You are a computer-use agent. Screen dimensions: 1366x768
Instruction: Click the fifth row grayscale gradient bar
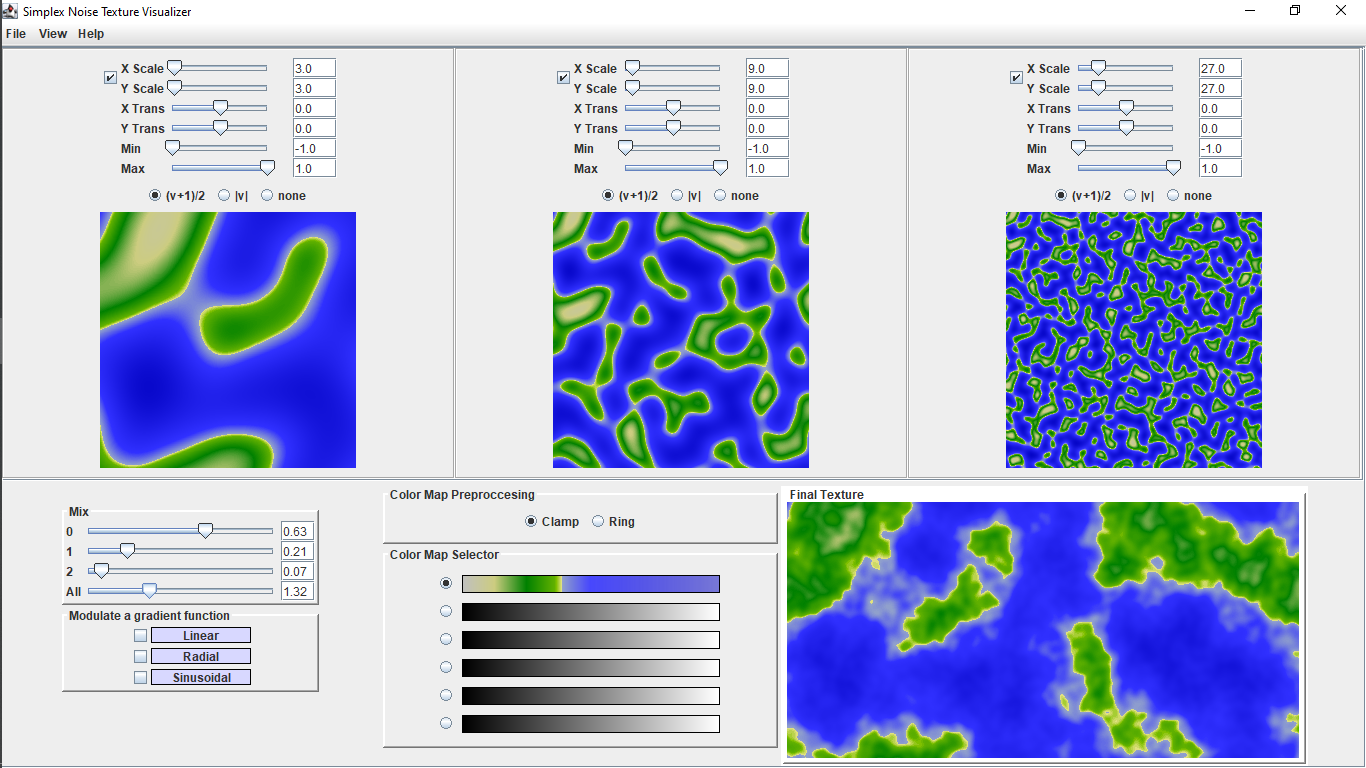590,696
